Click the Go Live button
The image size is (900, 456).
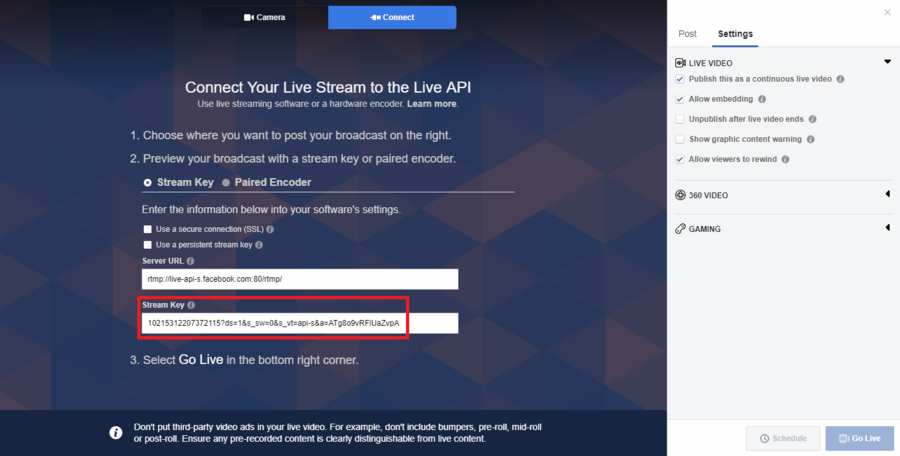859,438
